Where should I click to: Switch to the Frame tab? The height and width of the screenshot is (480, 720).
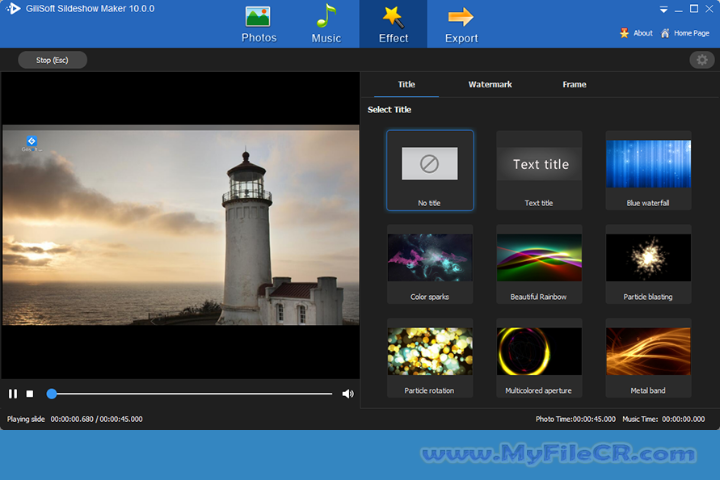574,85
